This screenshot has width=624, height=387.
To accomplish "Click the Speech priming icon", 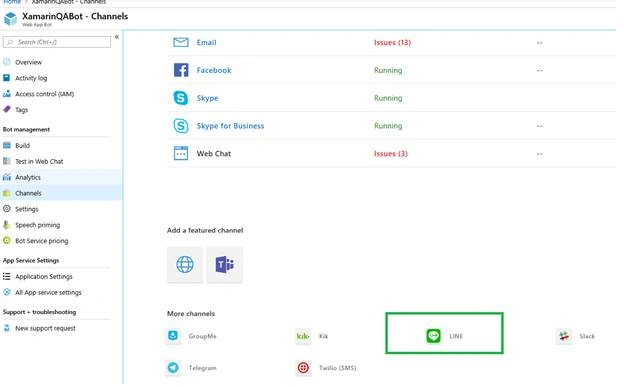I will (7, 225).
